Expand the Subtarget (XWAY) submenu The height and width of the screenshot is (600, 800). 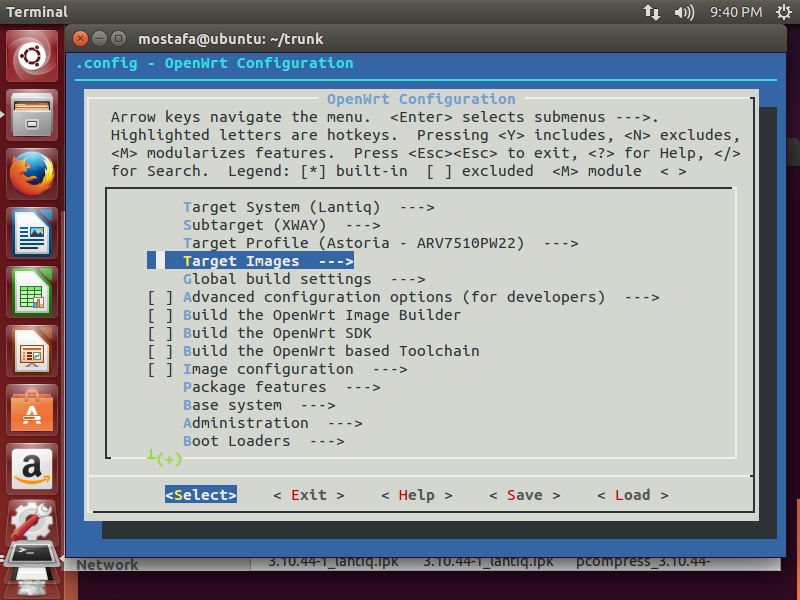click(x=282, y=225)
